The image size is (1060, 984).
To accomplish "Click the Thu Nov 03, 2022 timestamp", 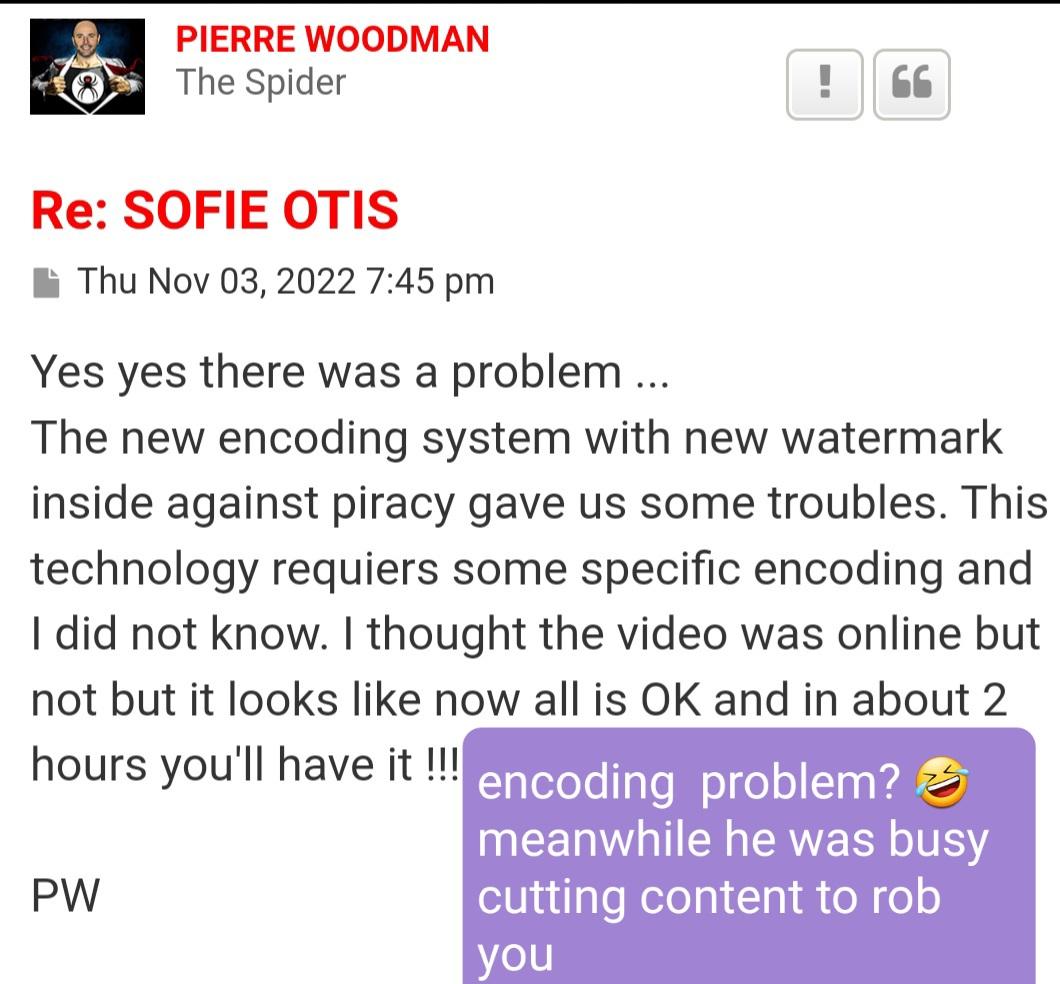I will click(x=285, y=281).
